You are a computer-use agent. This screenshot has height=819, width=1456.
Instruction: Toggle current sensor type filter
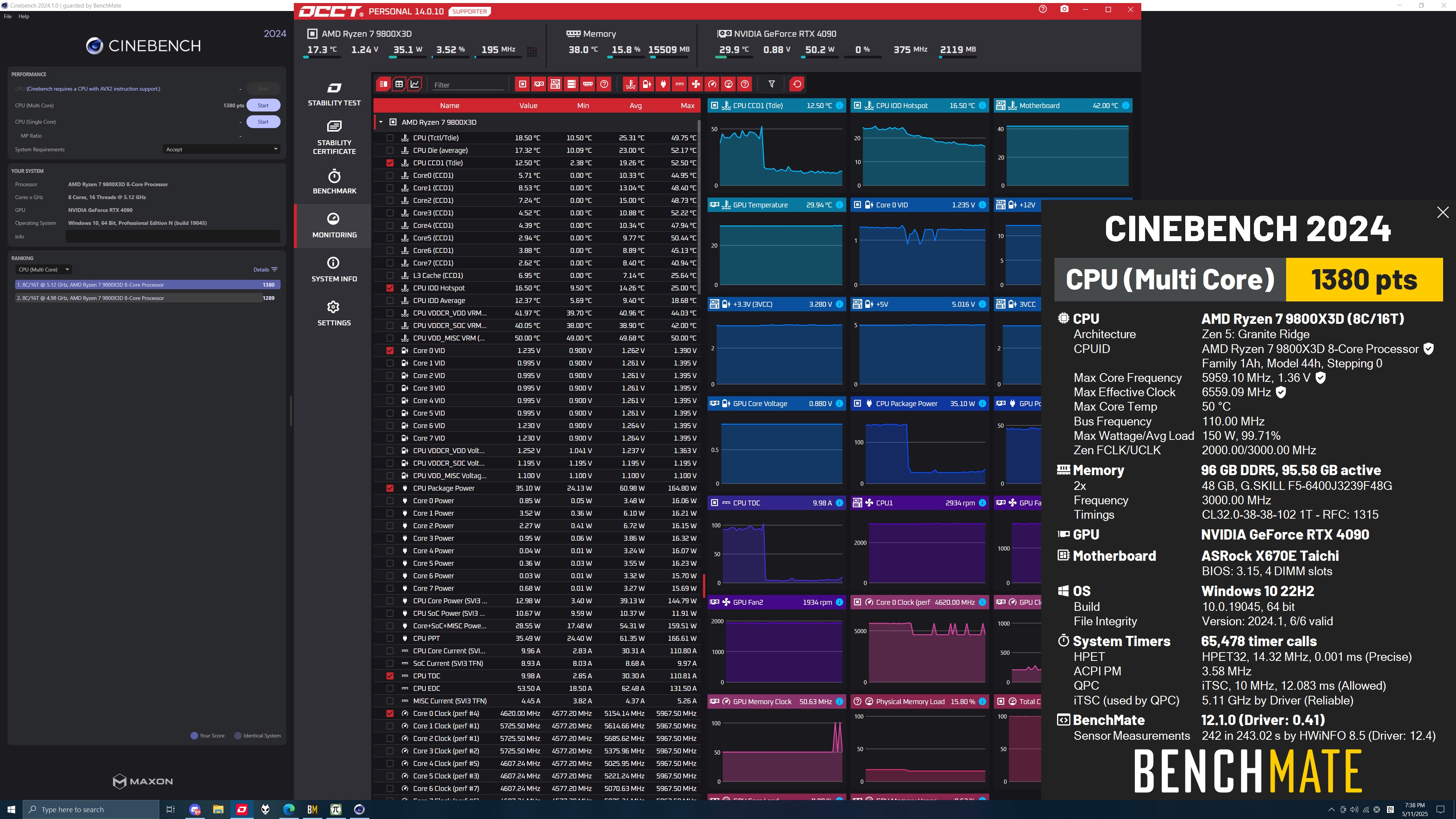[x=679, y=84]
